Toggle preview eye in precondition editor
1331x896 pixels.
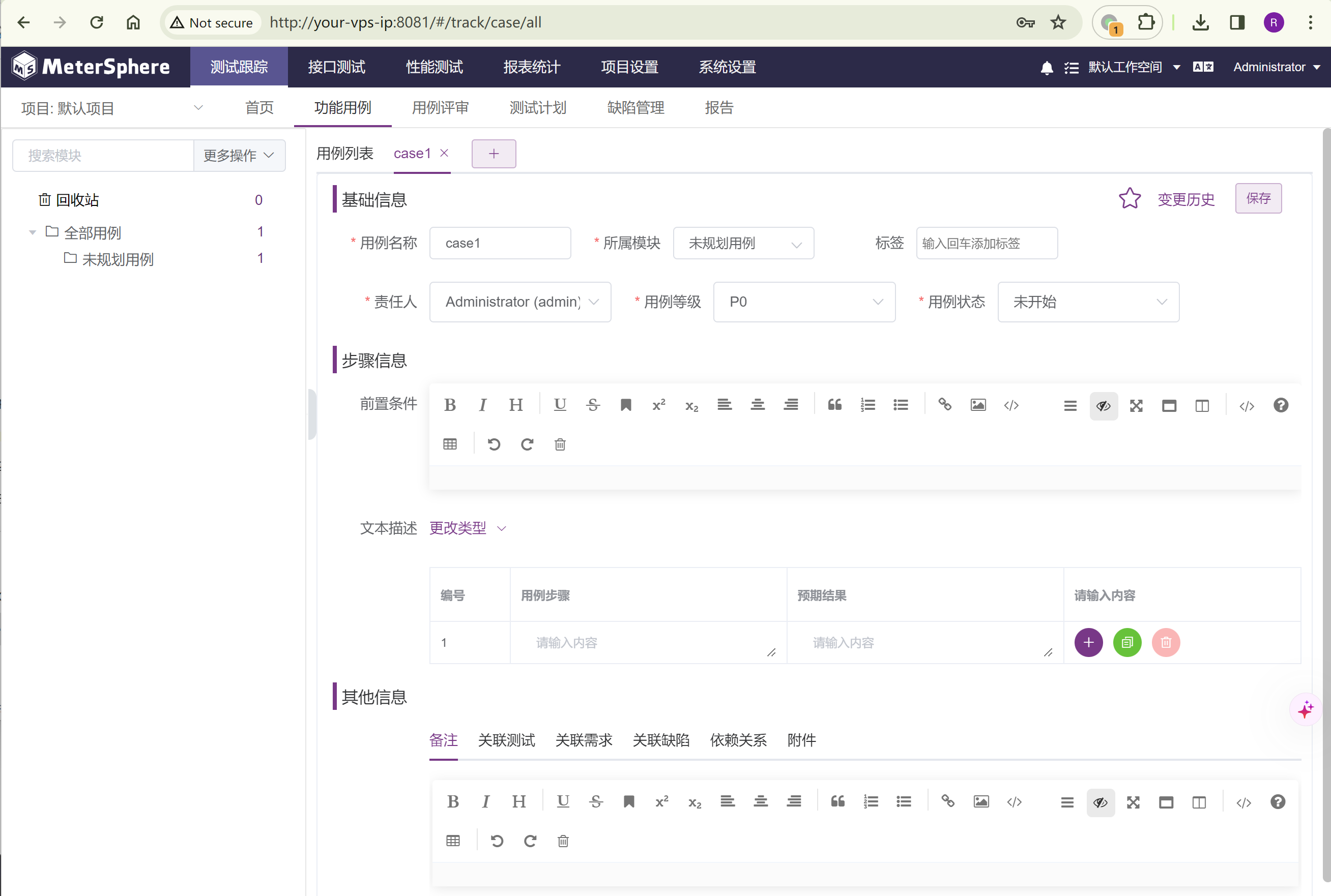[x=1103, y=406]
